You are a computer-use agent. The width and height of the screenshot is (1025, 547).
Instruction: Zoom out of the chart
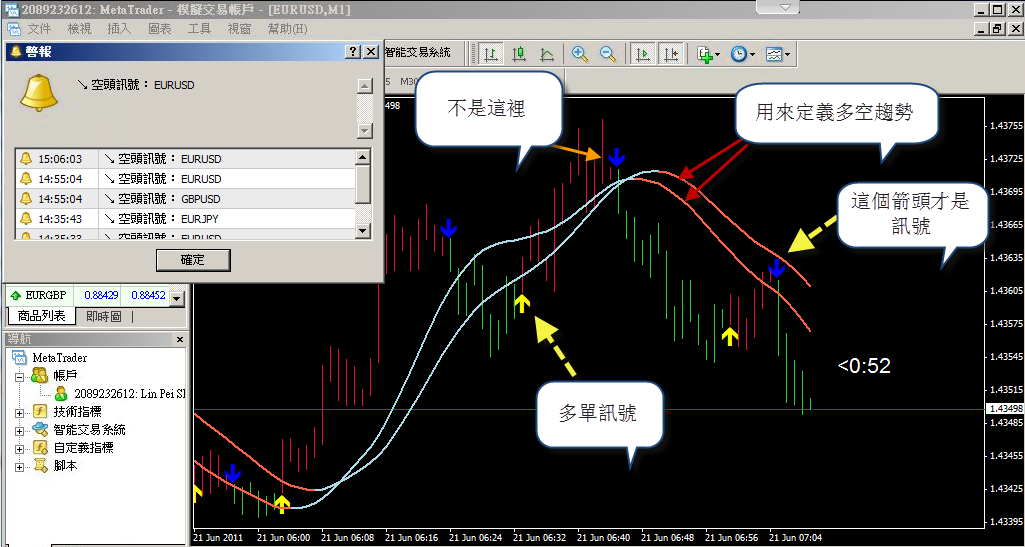pos(608,54)
